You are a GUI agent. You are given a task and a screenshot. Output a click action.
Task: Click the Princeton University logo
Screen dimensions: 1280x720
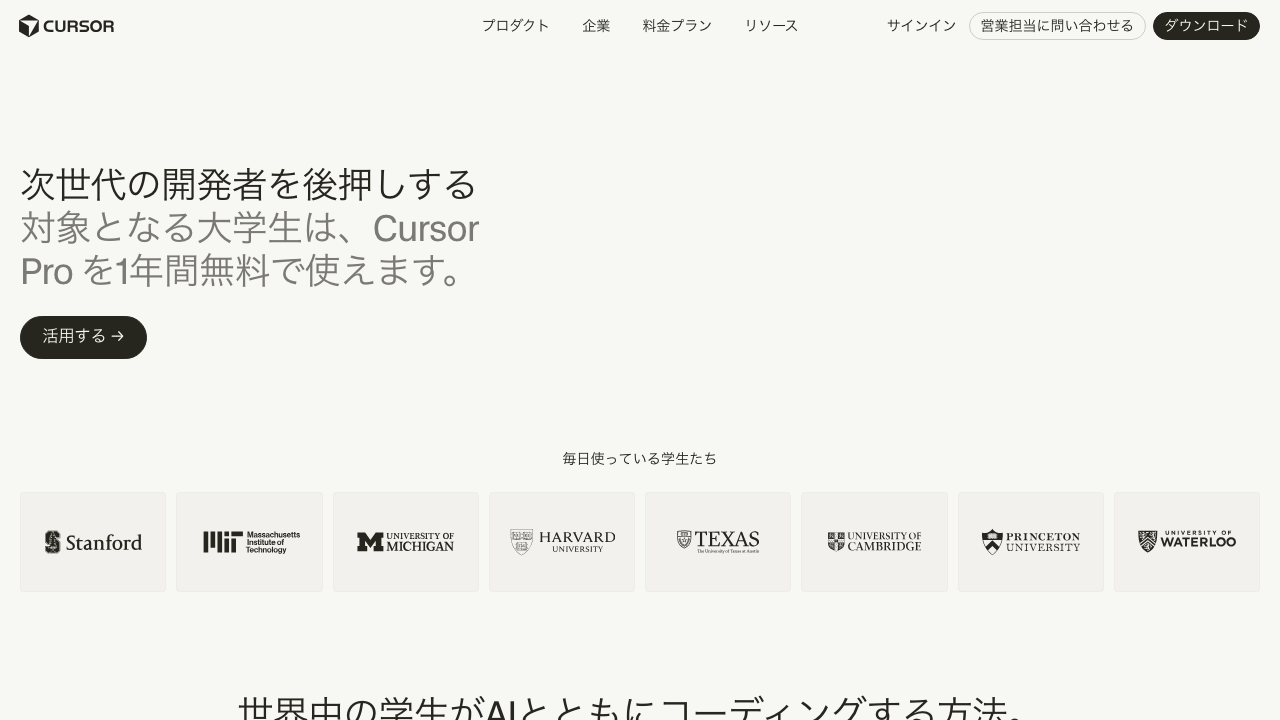click(x=1030, y=541)
